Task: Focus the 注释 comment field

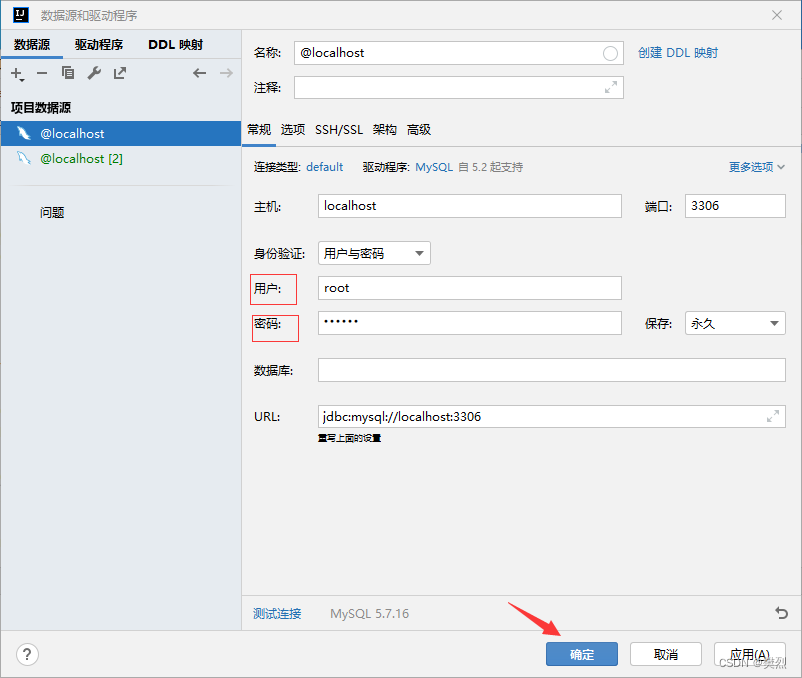Action: 458,87
